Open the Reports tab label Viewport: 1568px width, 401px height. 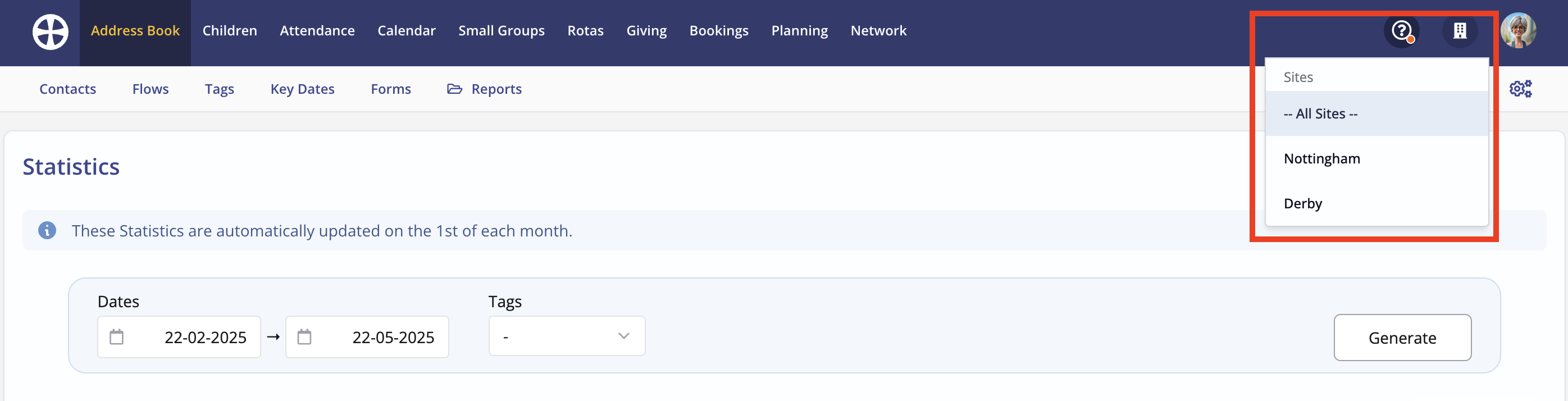coord(496,89)
